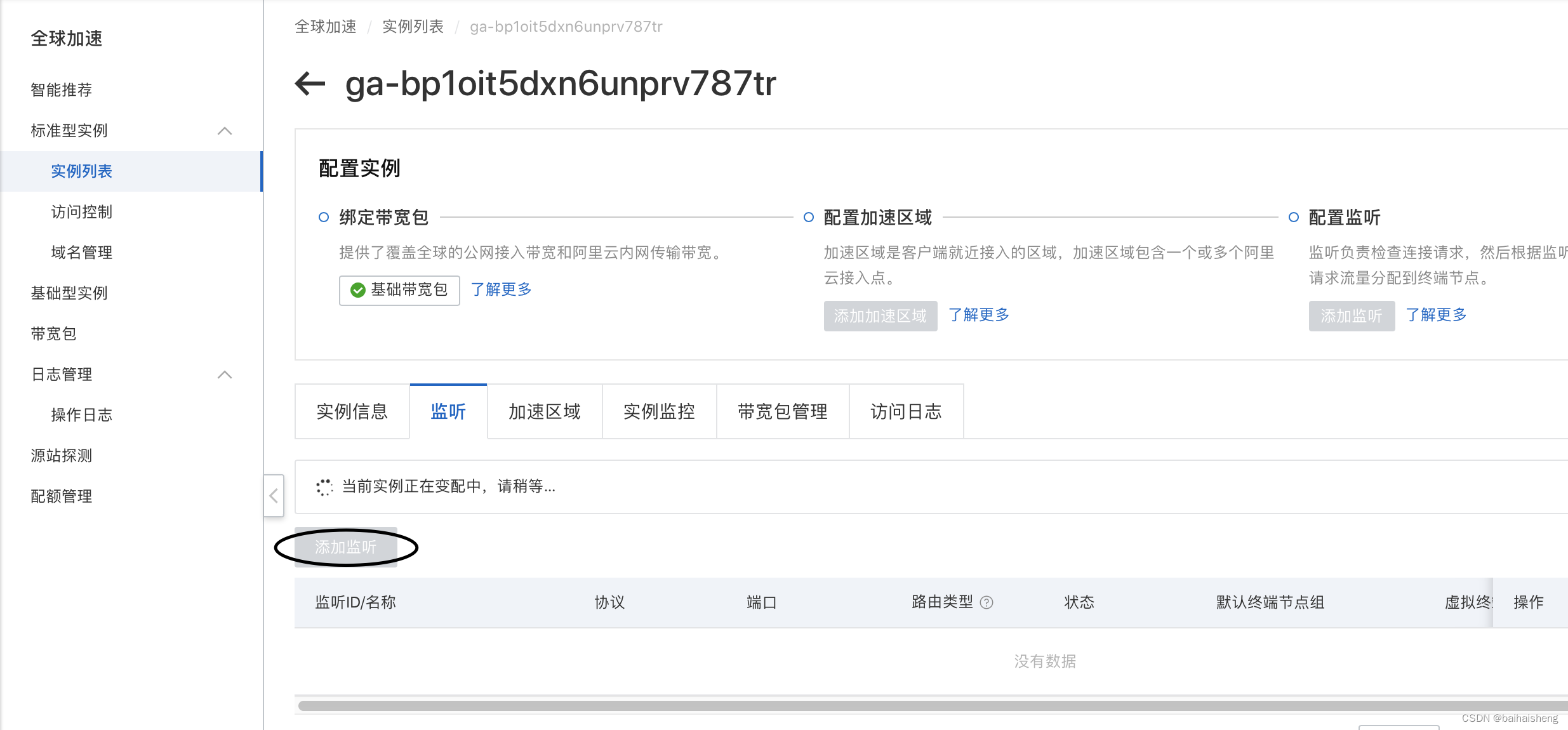This screenshot has width=1568, height=730.
Task: Open the route type help tooltip icon
Action: click(988, 602)
